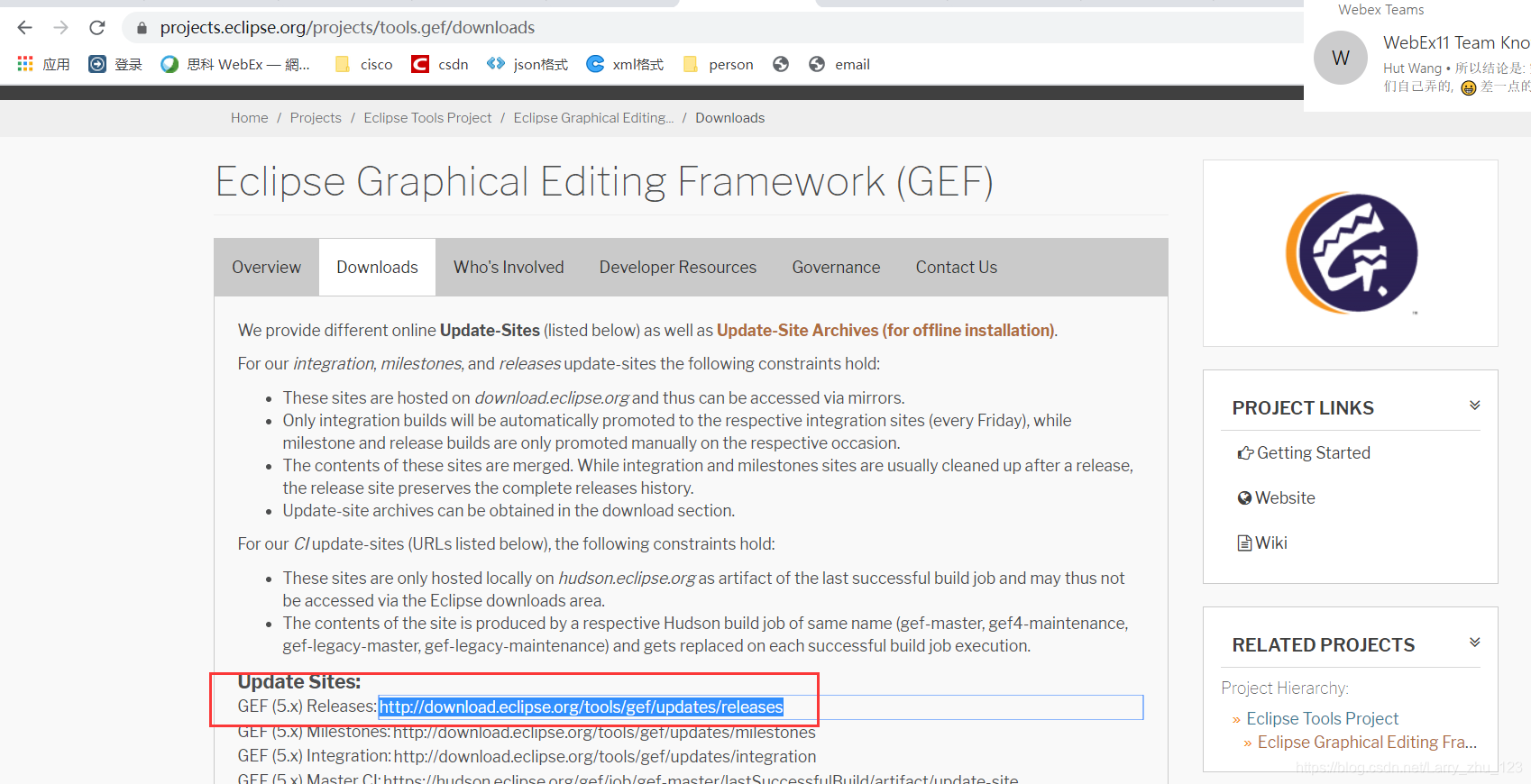Image resolution: width=1531 pixels, height=784 pixels.
Task: Reload the page with the refresh icon
Action: 97,28
